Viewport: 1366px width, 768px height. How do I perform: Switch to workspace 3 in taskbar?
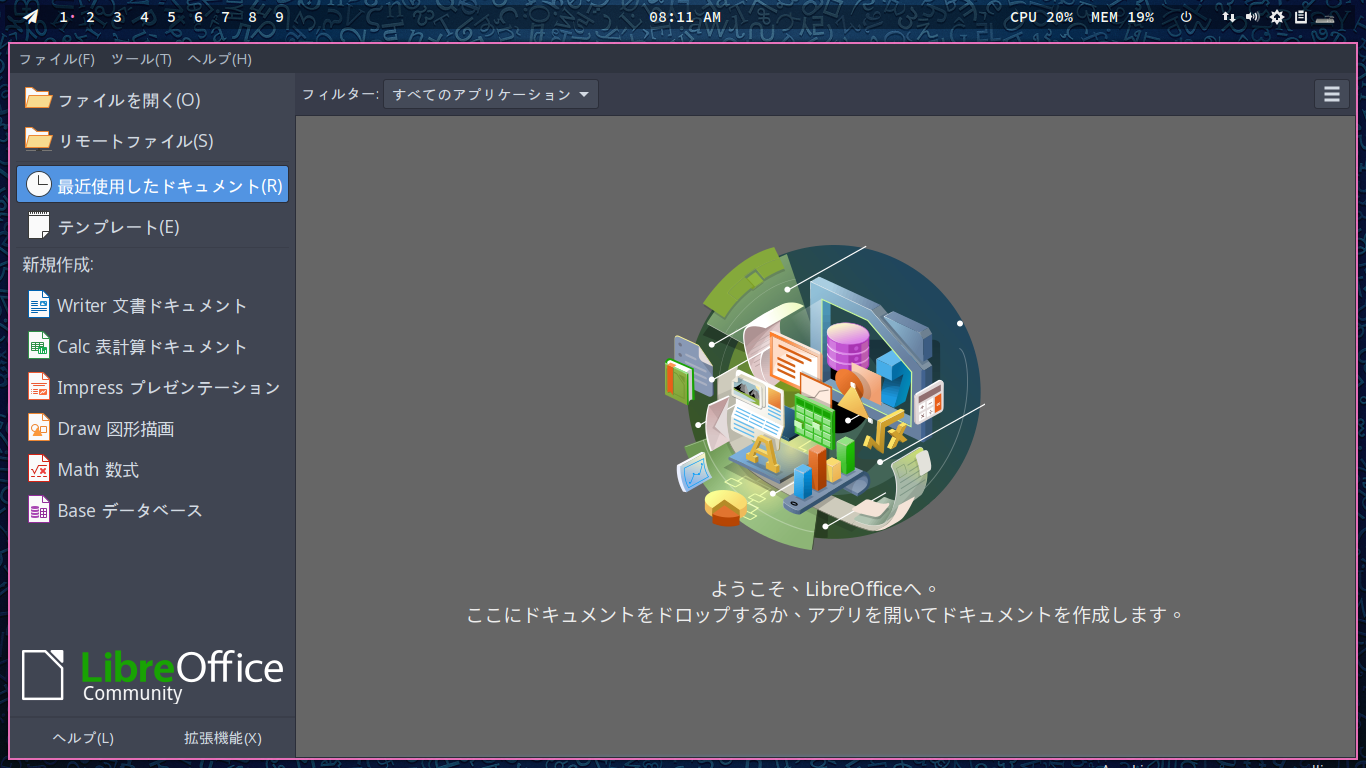click(116, 16)
